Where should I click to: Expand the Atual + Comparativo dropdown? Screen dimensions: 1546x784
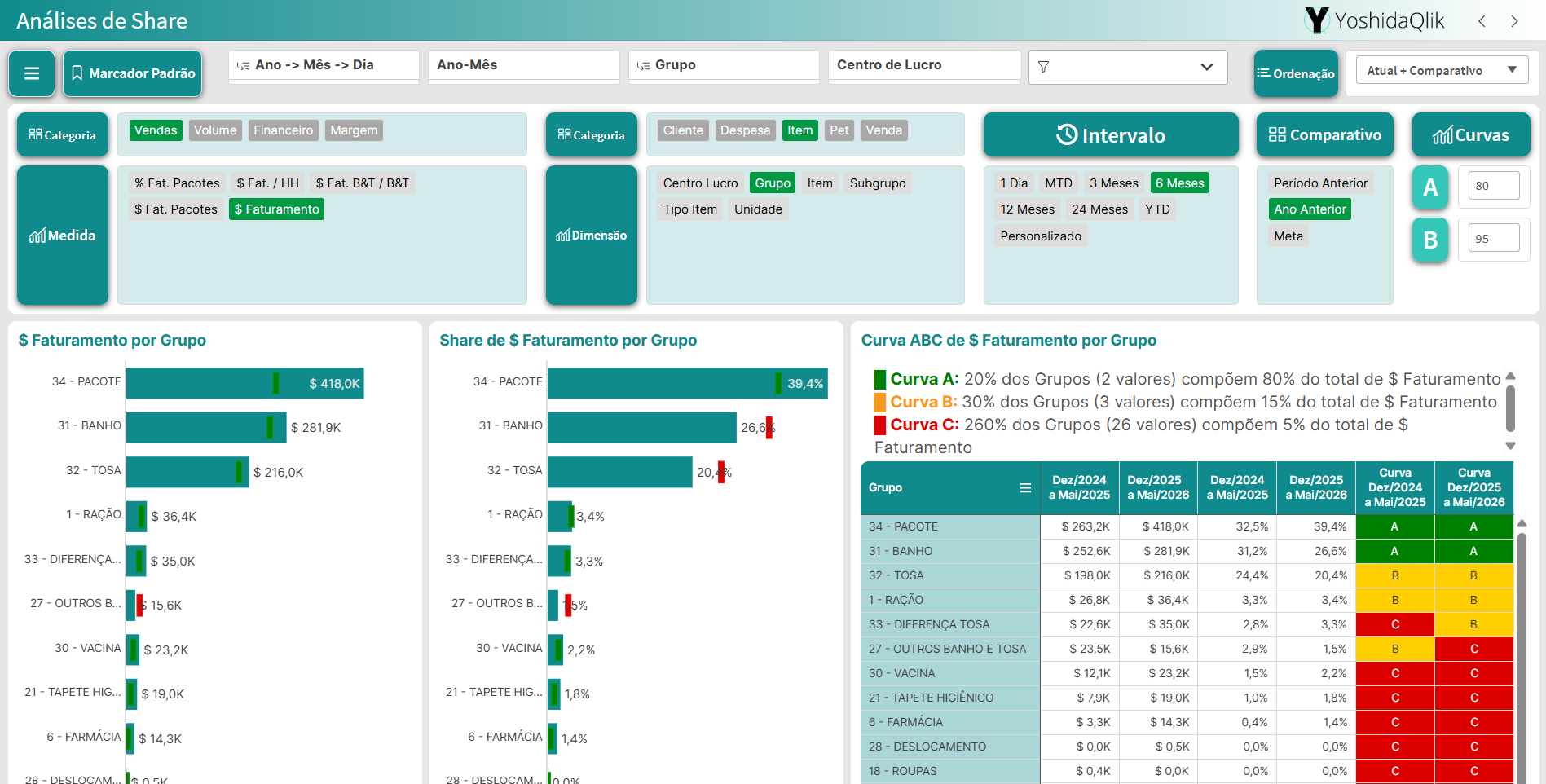tap(1442, 71)
